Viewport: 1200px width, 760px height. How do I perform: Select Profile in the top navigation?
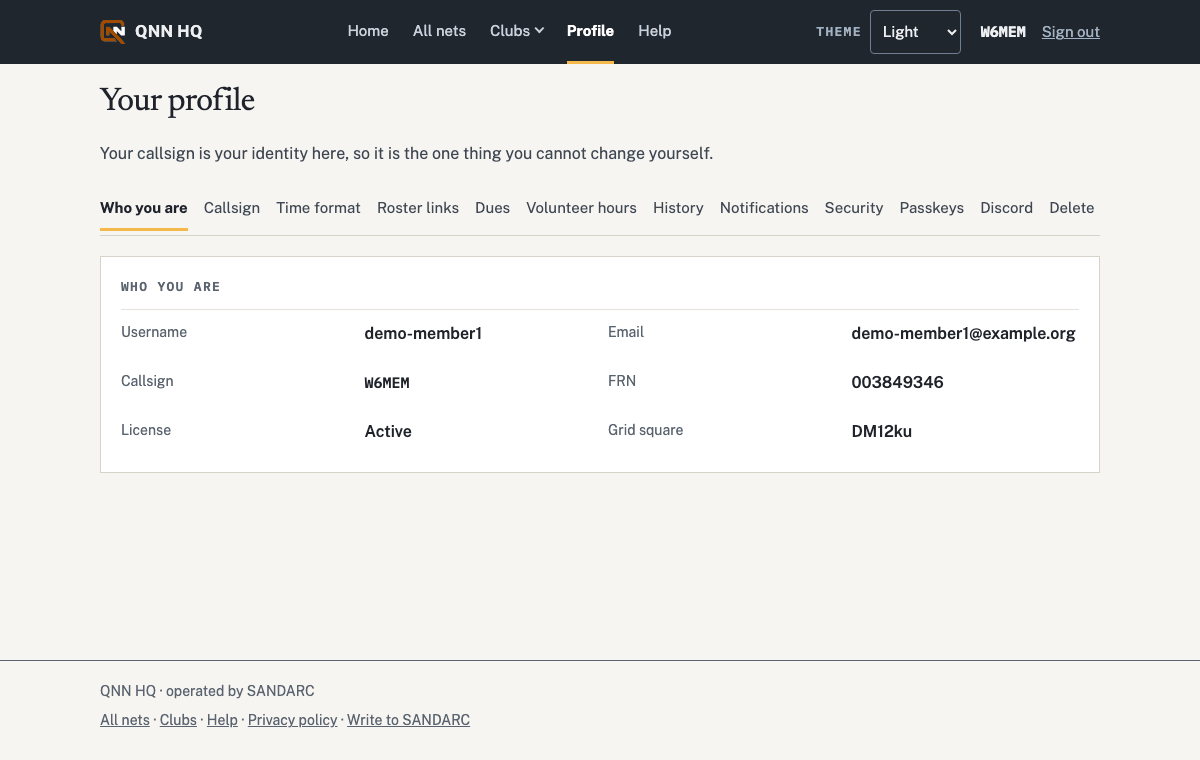point(590,31)
